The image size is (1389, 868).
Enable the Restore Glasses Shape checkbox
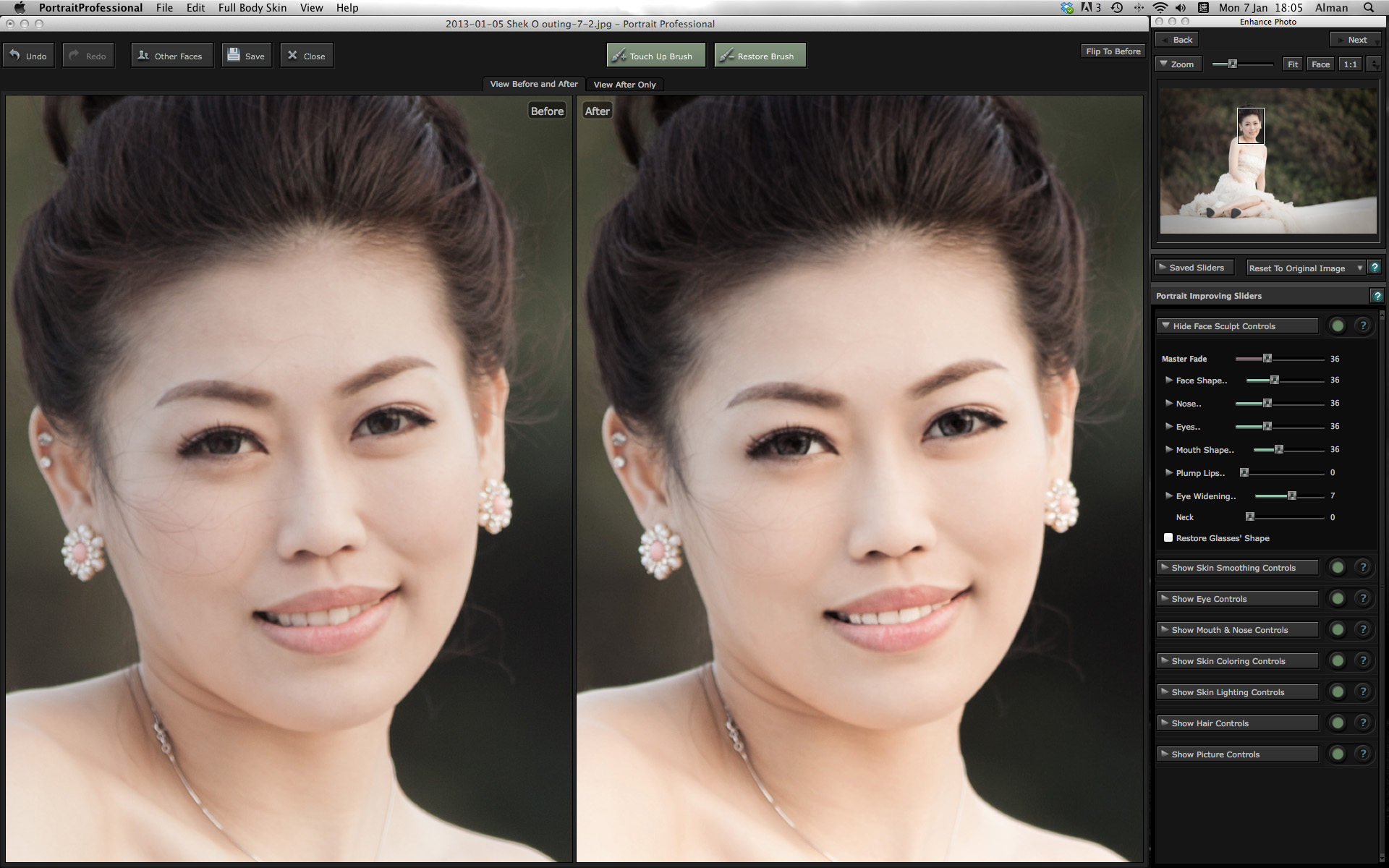(x=1168, y=537)
